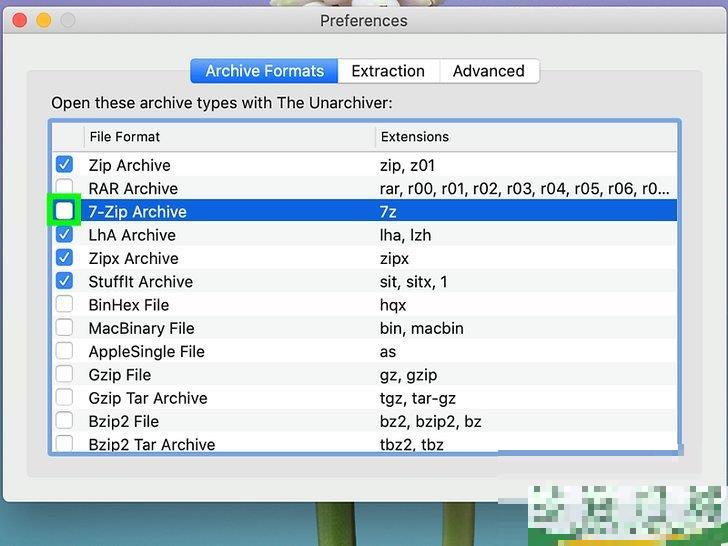This screenshot has height=546, width=728.
Task: Check the 7-Zip Archive checkbox
Action: click(65, 211)
